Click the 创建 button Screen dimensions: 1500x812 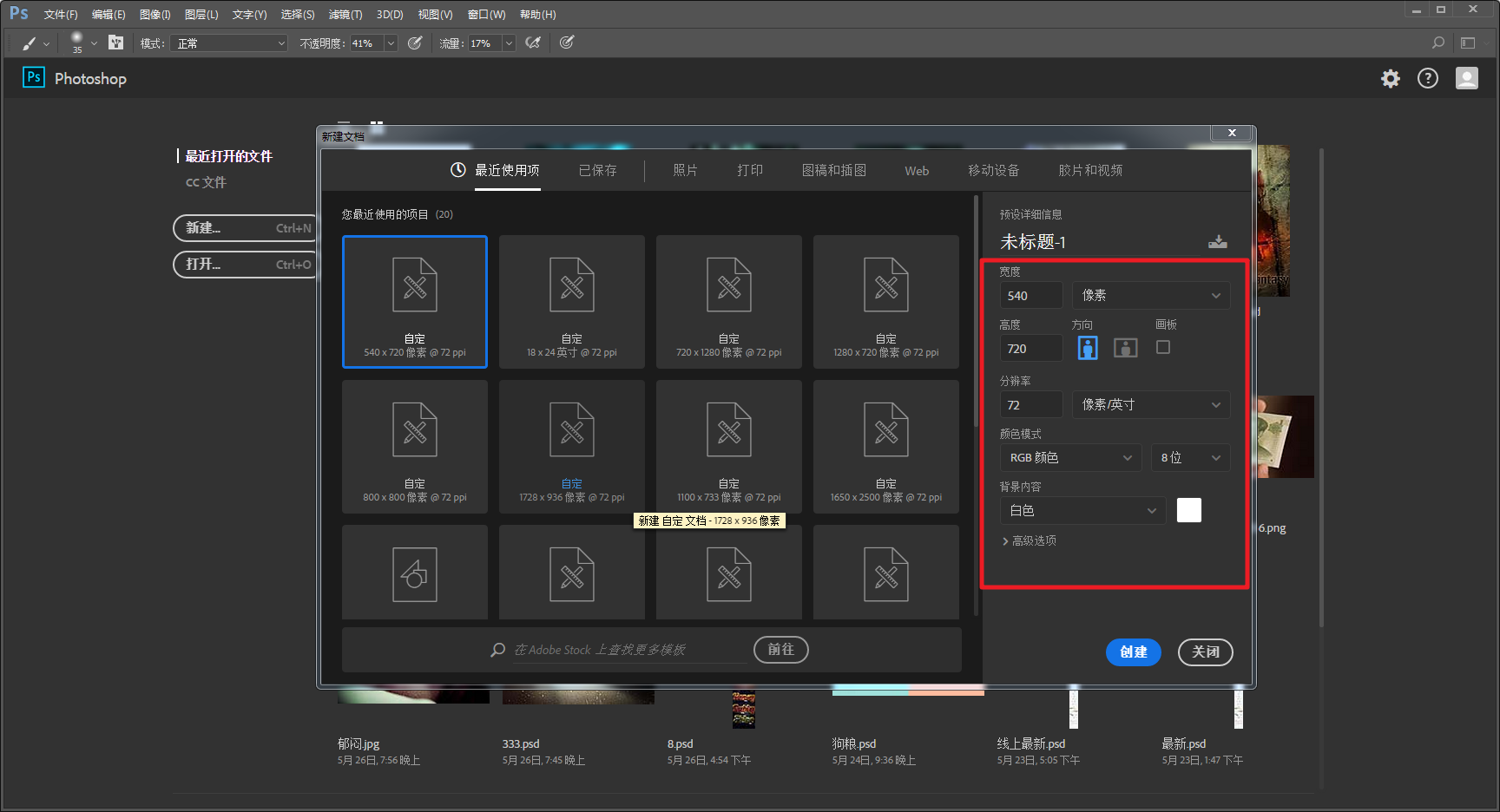coord(1134,652)
